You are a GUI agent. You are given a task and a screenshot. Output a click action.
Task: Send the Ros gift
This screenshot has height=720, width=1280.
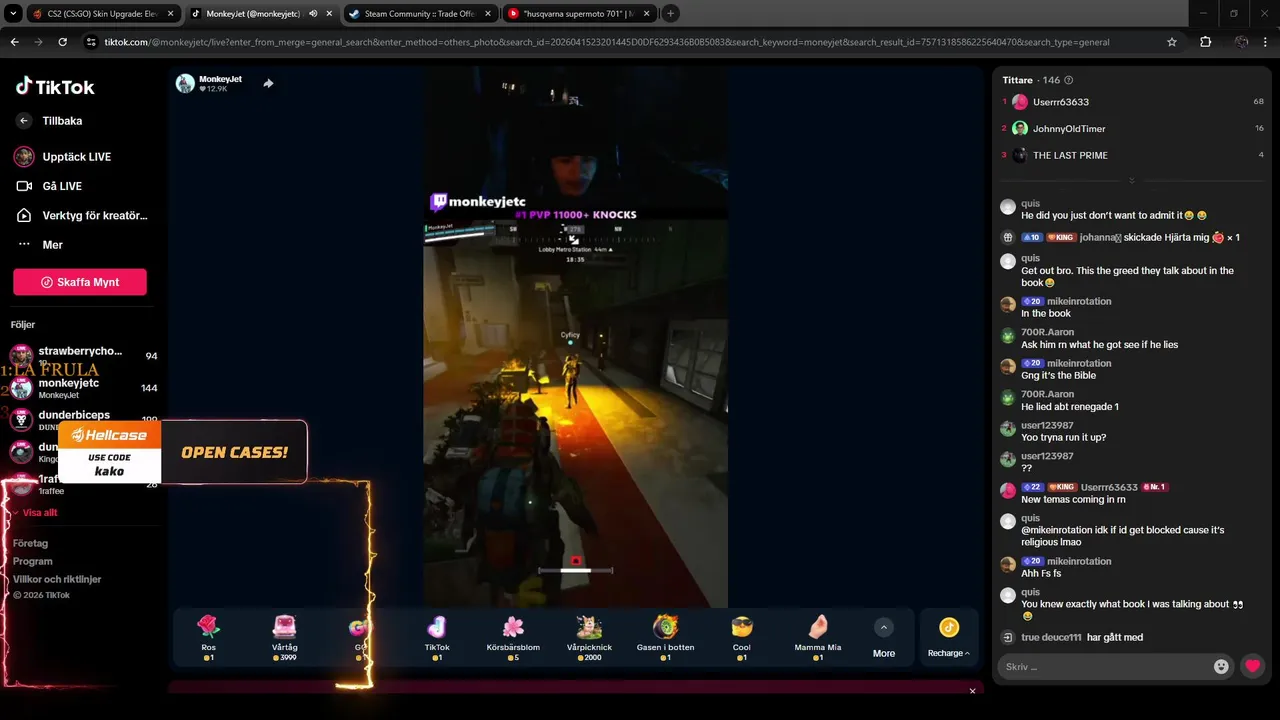click(x=208, y=637)
